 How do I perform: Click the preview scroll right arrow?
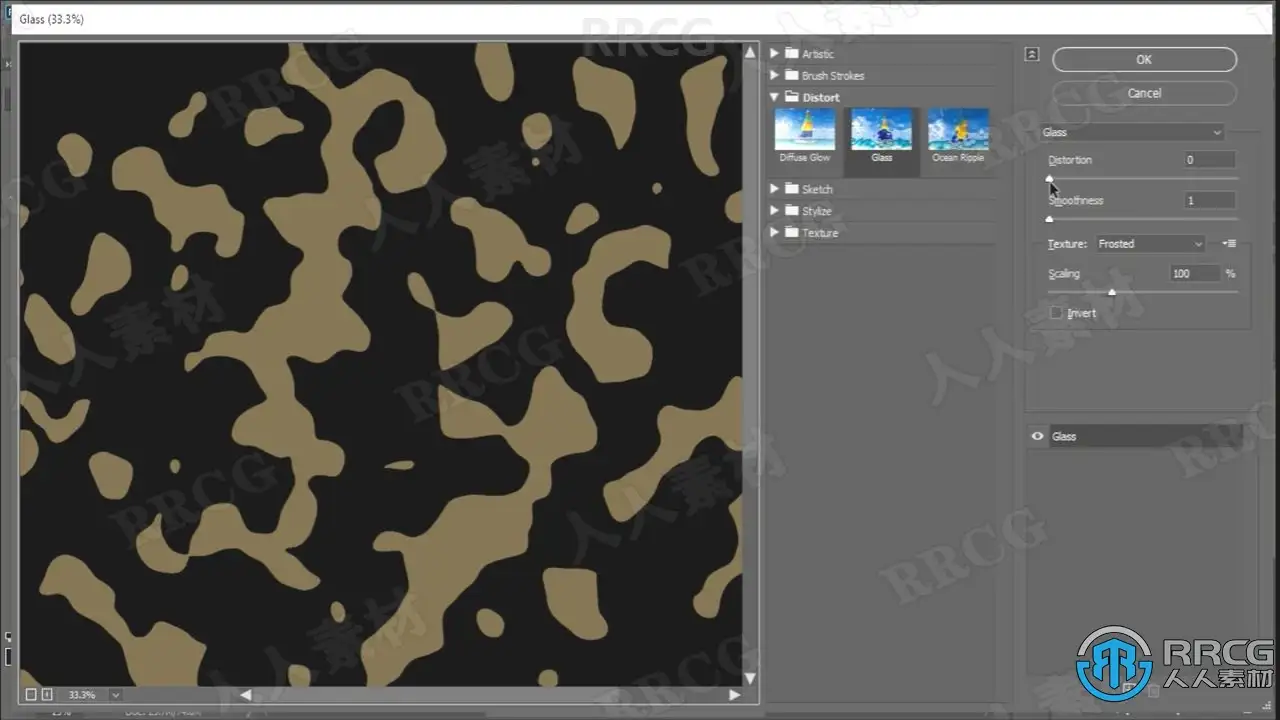734,694
